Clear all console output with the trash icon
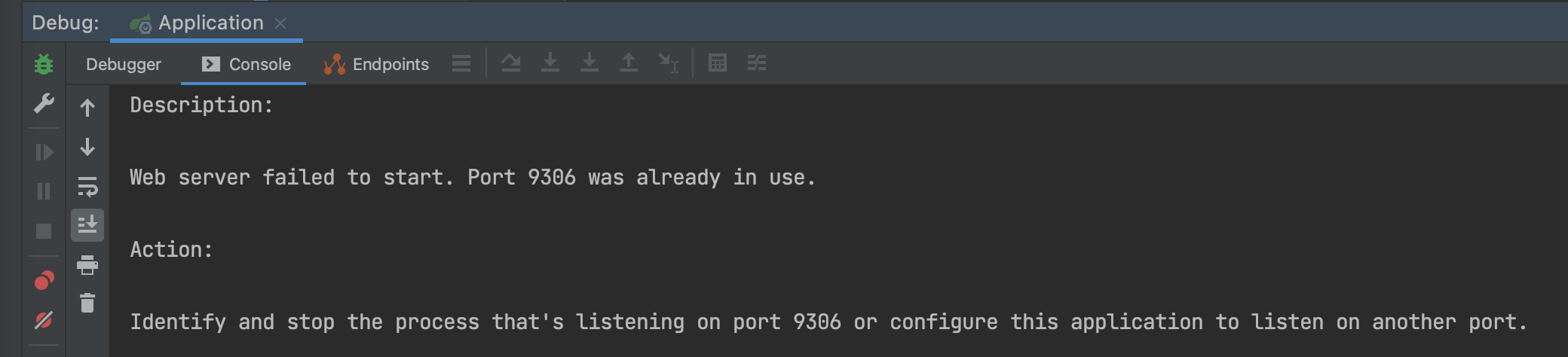 pyautogui.click(x=87, y=303)
